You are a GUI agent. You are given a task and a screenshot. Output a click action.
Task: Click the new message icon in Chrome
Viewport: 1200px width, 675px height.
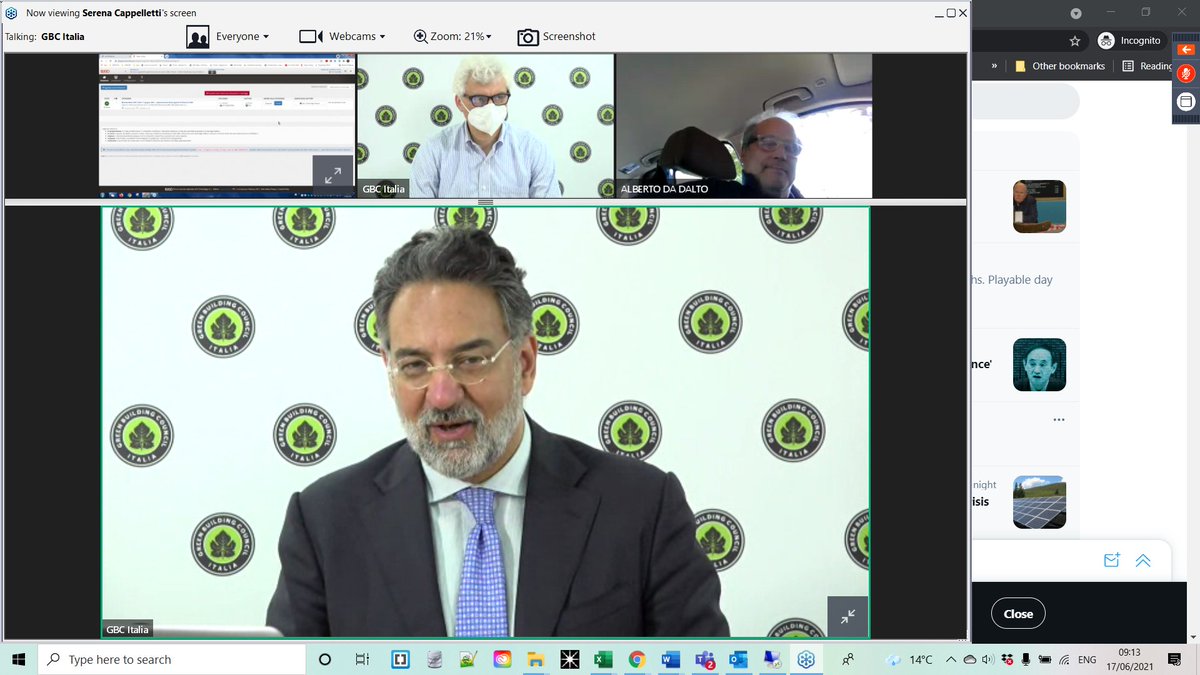[1111, 560]
